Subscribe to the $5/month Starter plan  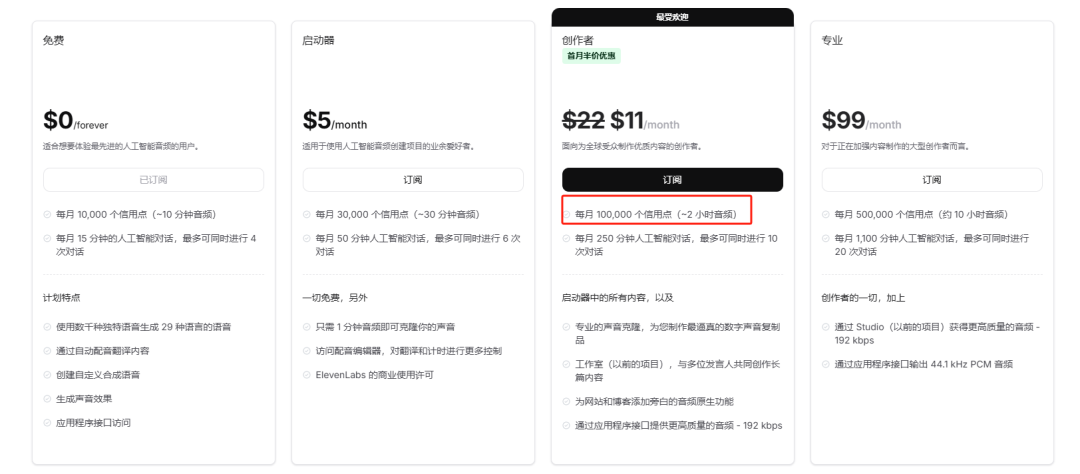[x=413, y=180]
